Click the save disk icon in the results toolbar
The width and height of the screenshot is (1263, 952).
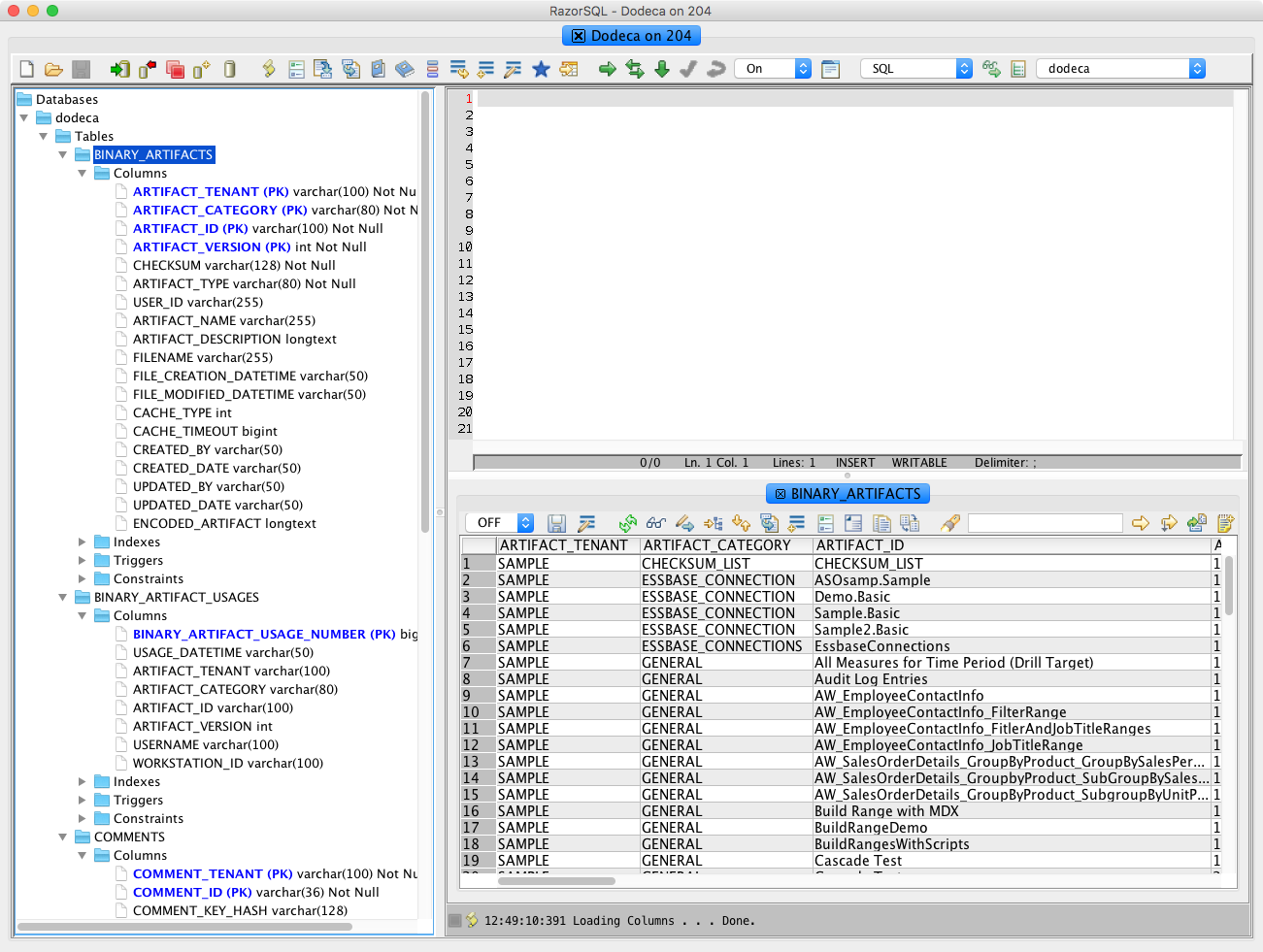coord(557,523)
